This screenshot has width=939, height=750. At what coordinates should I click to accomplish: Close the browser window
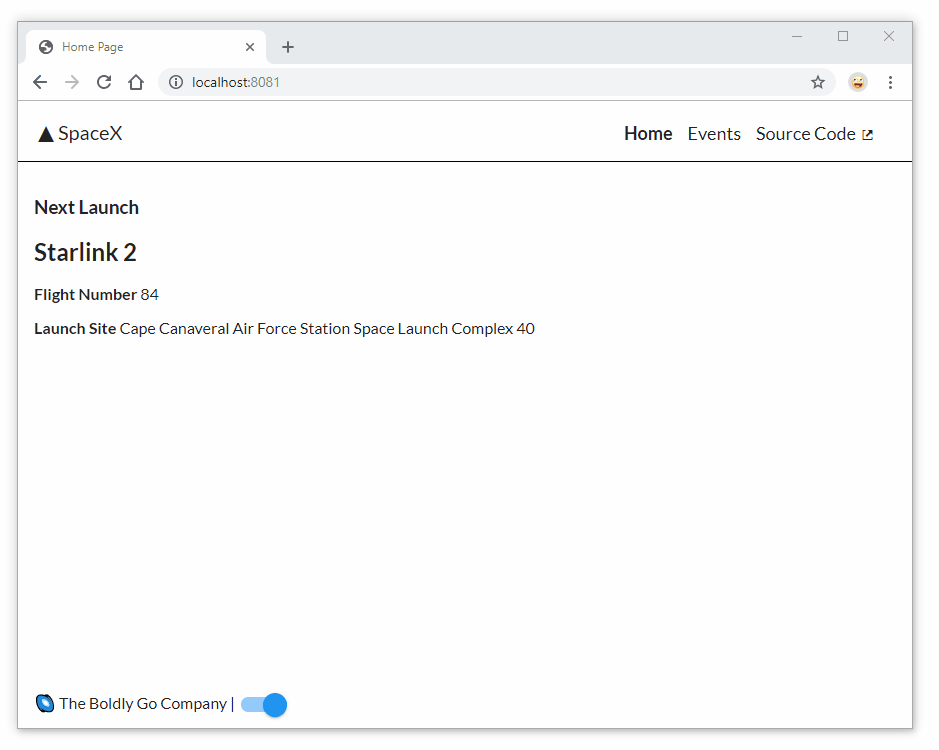(x=889, y=37)
